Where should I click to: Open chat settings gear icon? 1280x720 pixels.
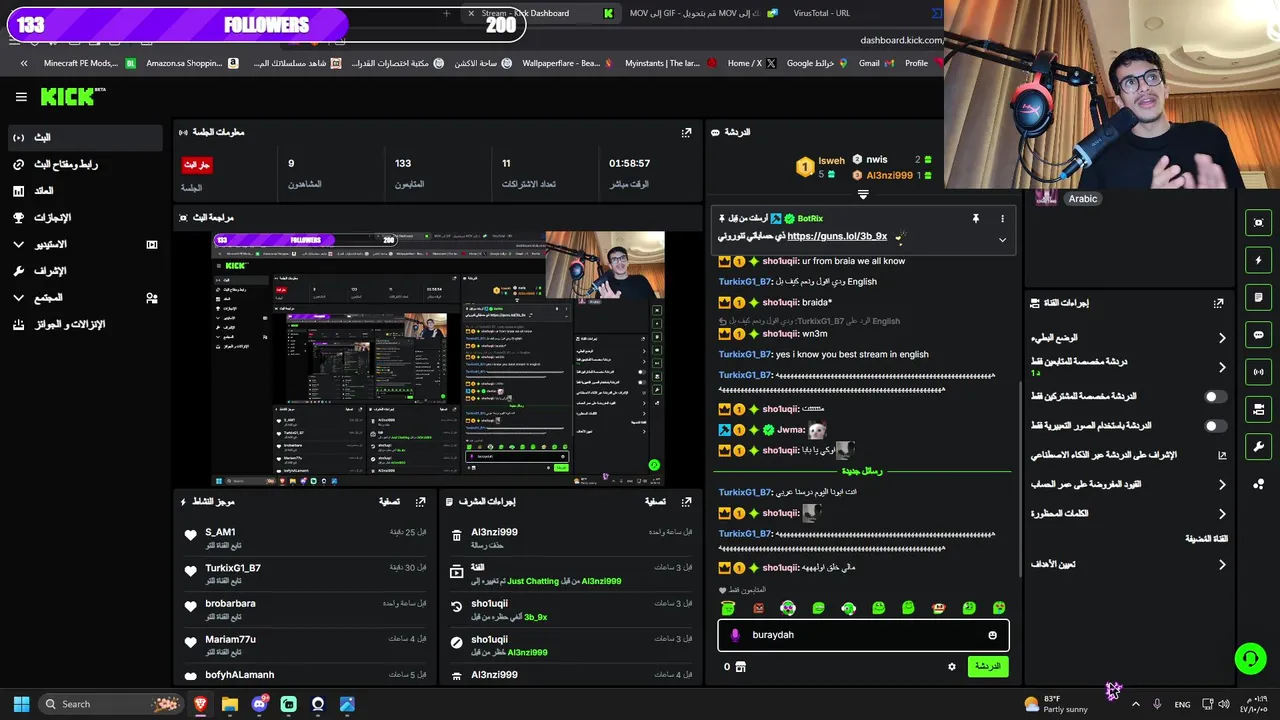pos(952,667)
